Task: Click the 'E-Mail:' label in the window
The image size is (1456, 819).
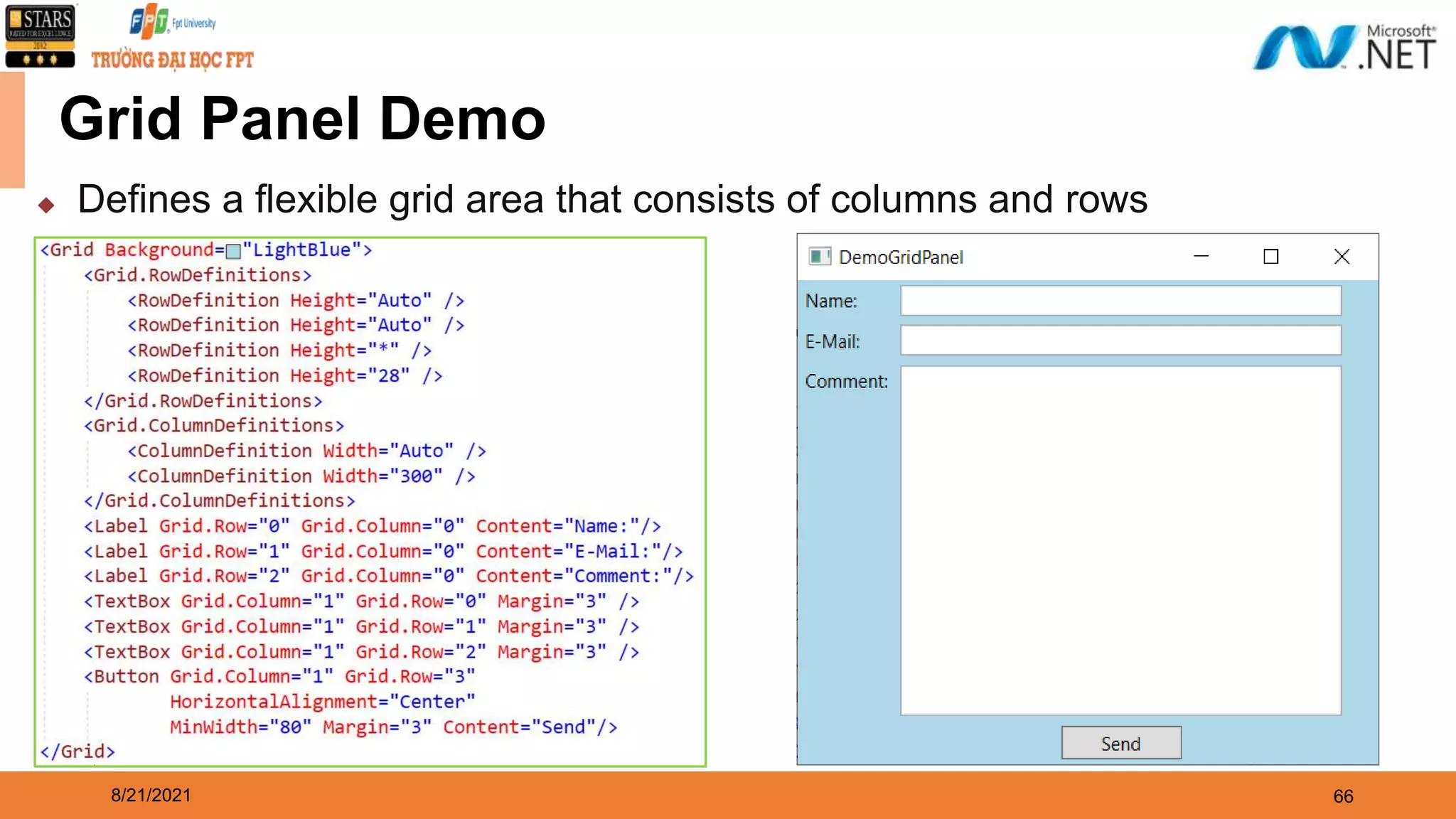Action: pos(833,342)
